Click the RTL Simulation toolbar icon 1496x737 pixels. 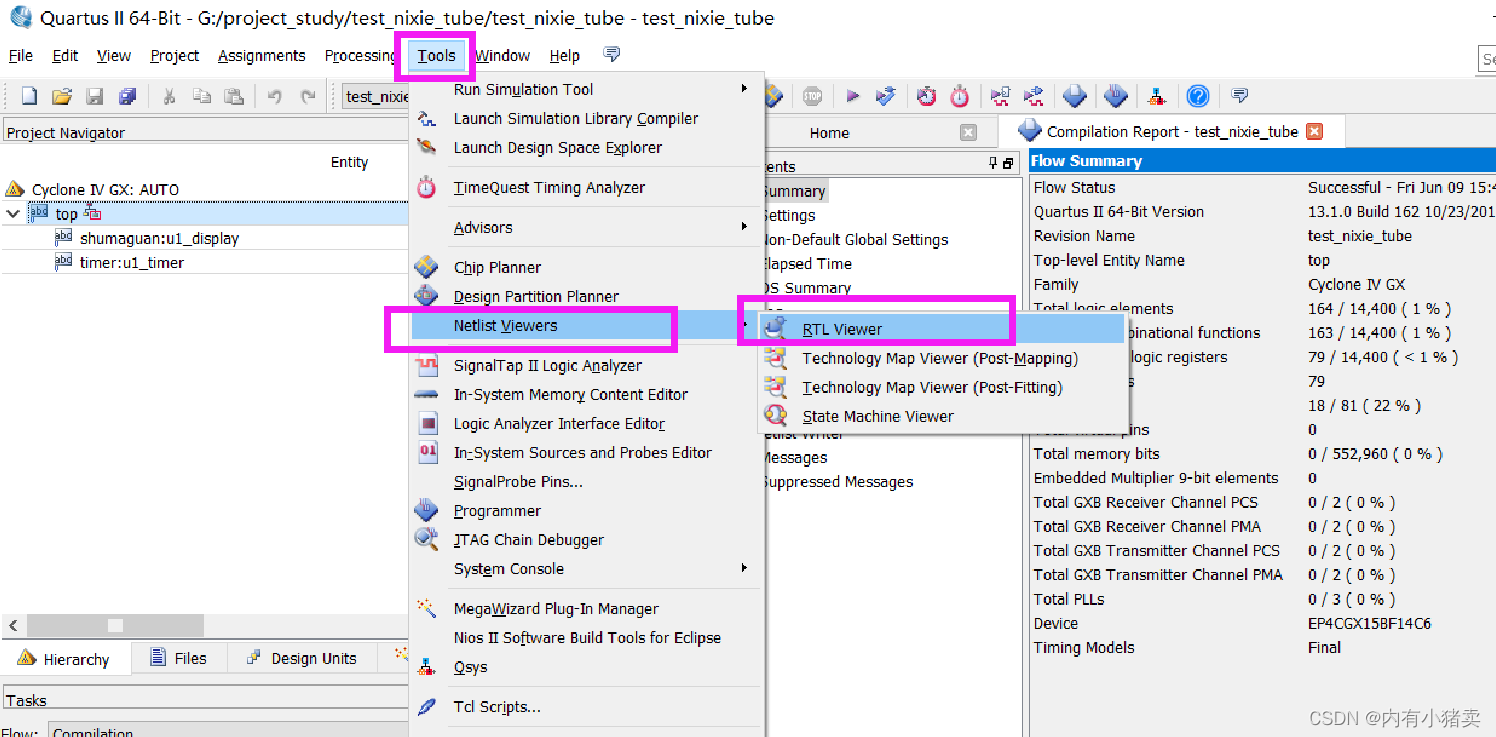click(1000, 96)
